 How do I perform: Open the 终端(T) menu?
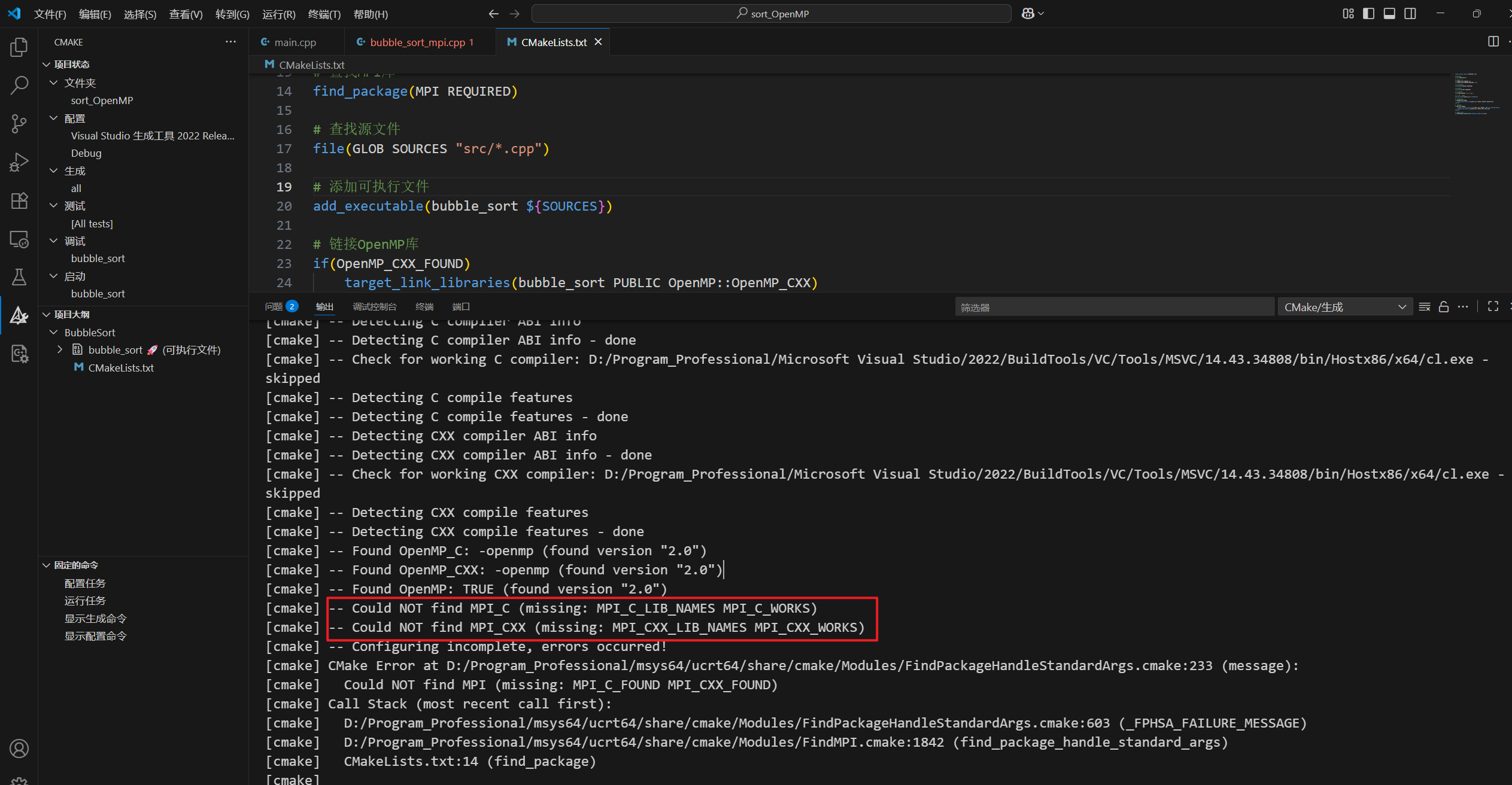tap(324, 14)
